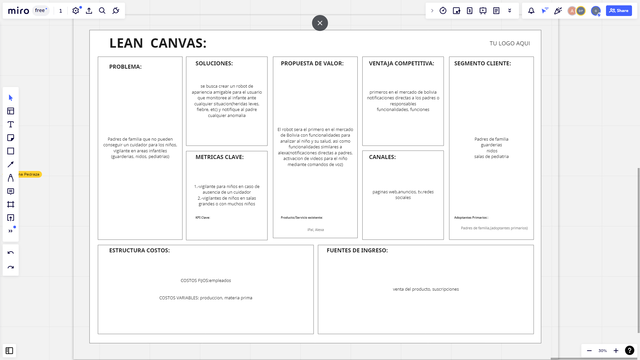Redo the last action

[x=11, y=268]
